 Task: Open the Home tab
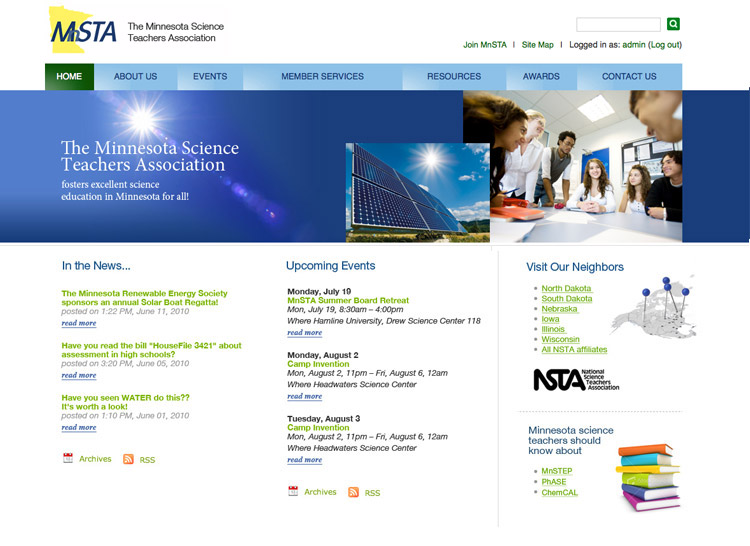point(69,76)
